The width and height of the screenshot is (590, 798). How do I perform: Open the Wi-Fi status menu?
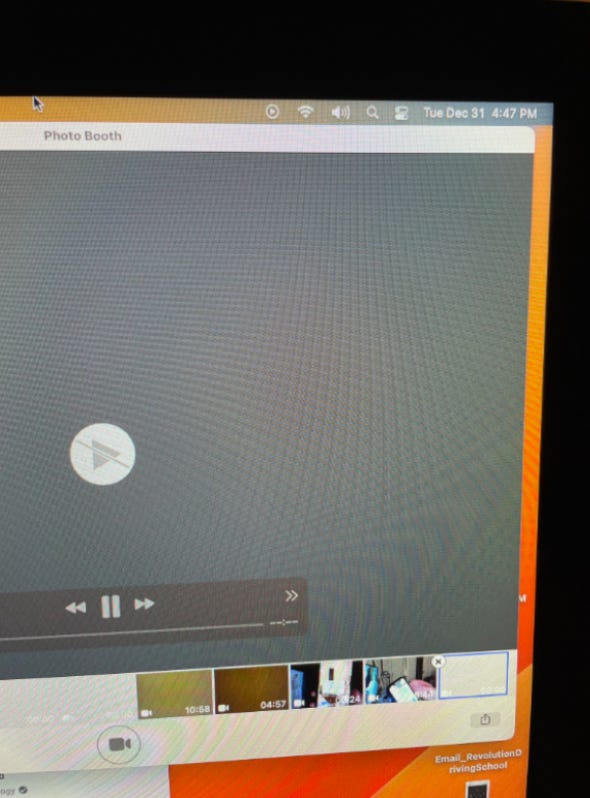click(x=305, y=111)
